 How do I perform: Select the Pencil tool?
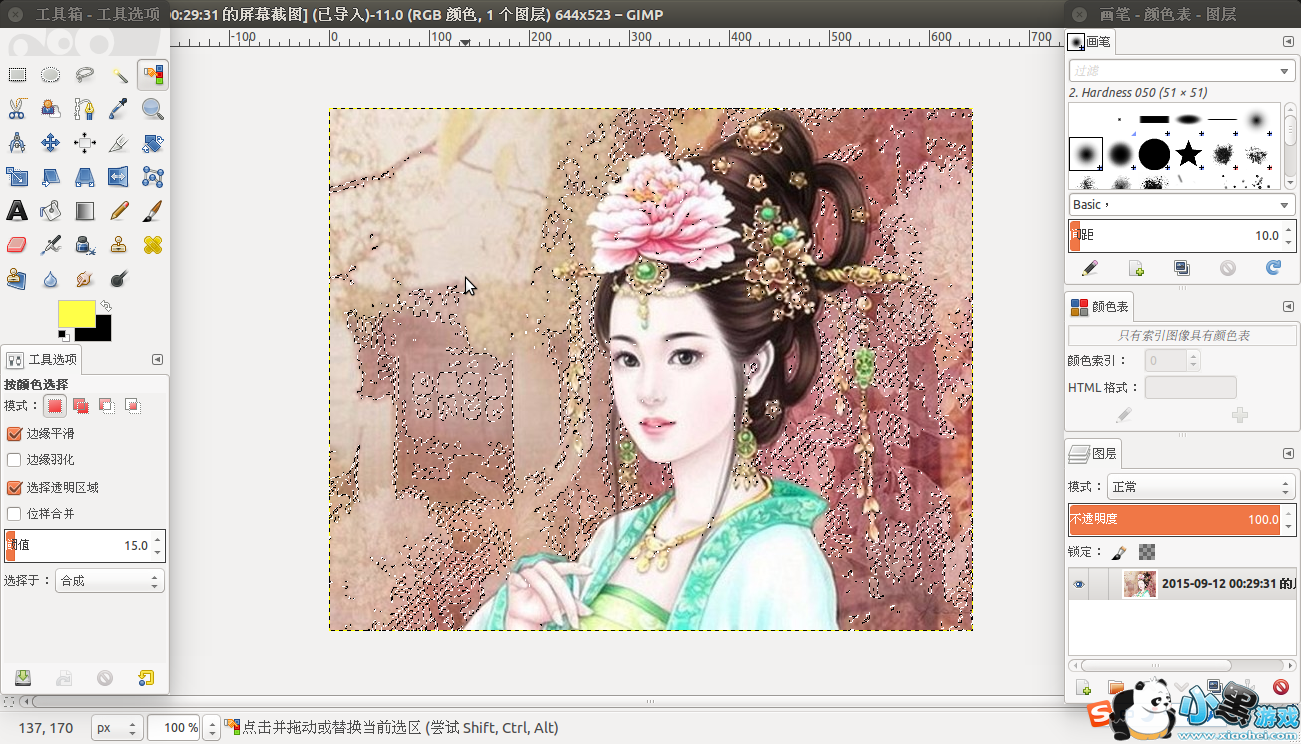[x=119, y=211]
